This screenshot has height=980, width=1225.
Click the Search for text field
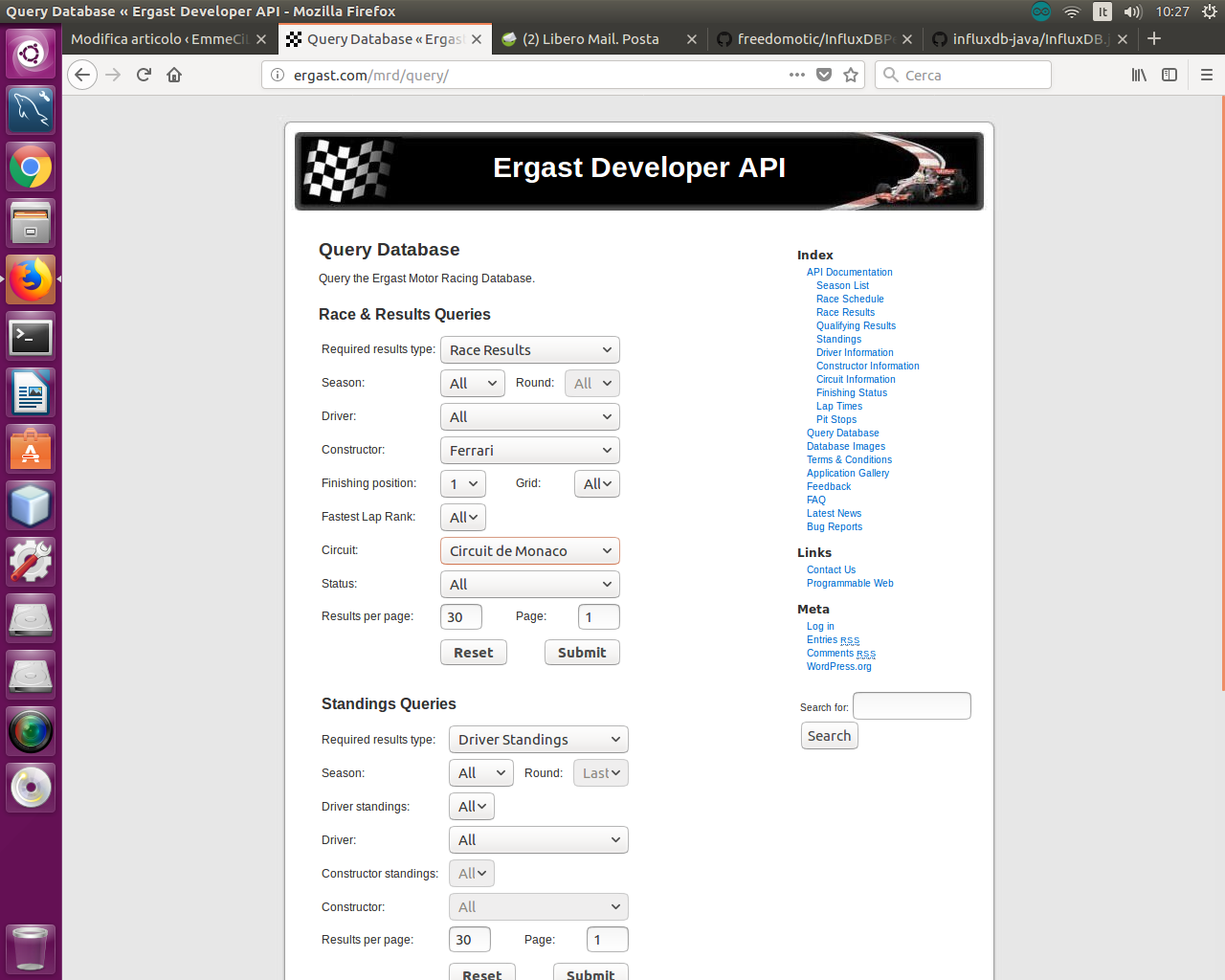point(912,706)
